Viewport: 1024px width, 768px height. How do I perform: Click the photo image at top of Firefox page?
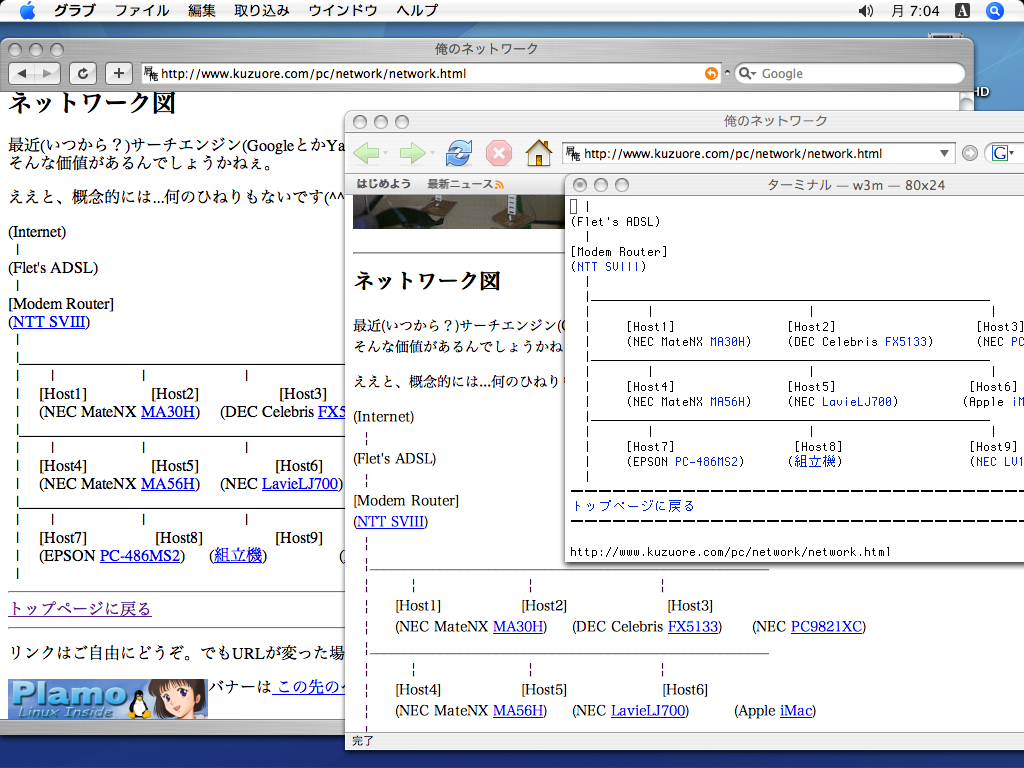click(x=458, y=212)
